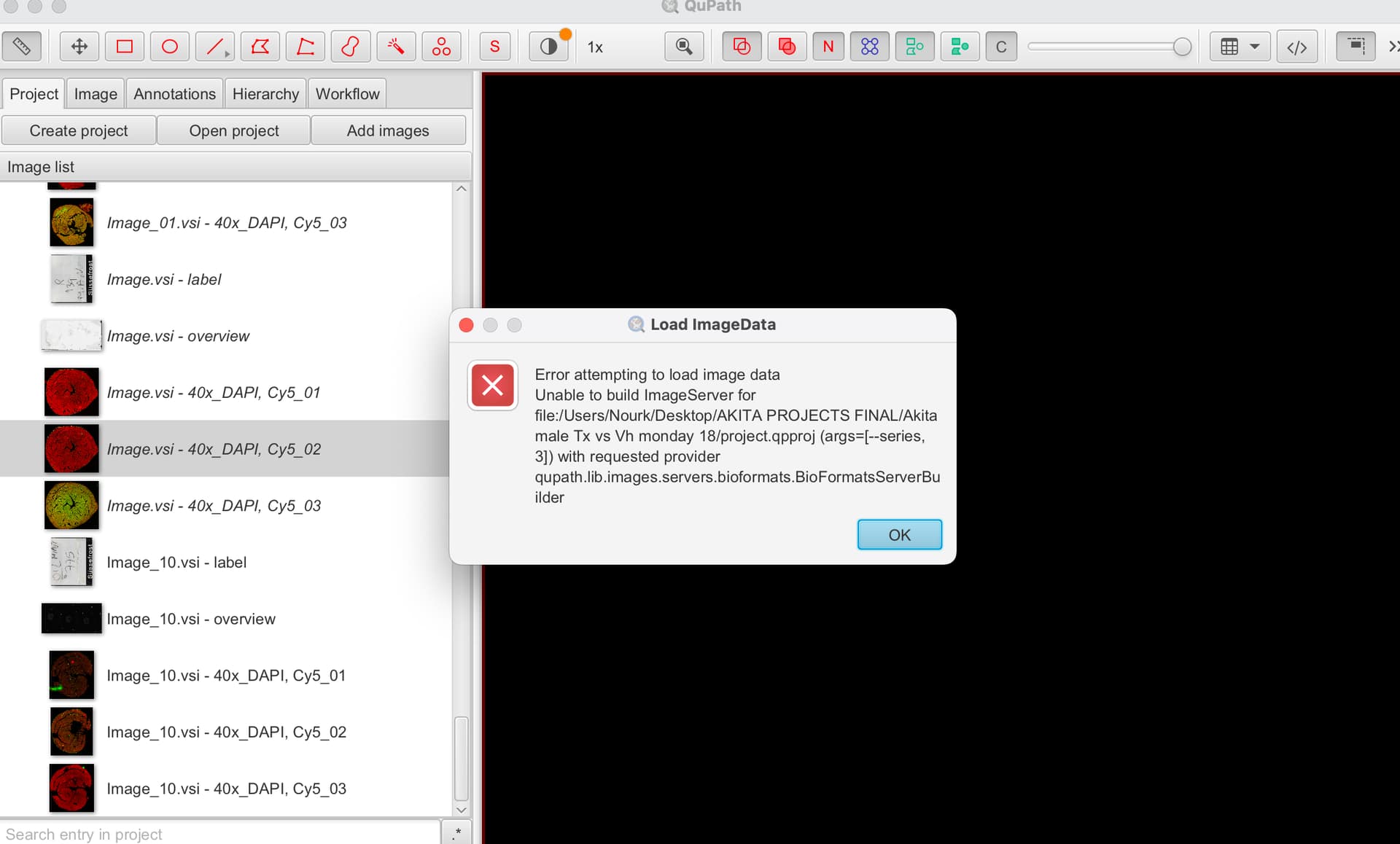Viewport: 1400px width, 844px height.
Task: Toggle detection objects visibility
Action: coord(914,46)
